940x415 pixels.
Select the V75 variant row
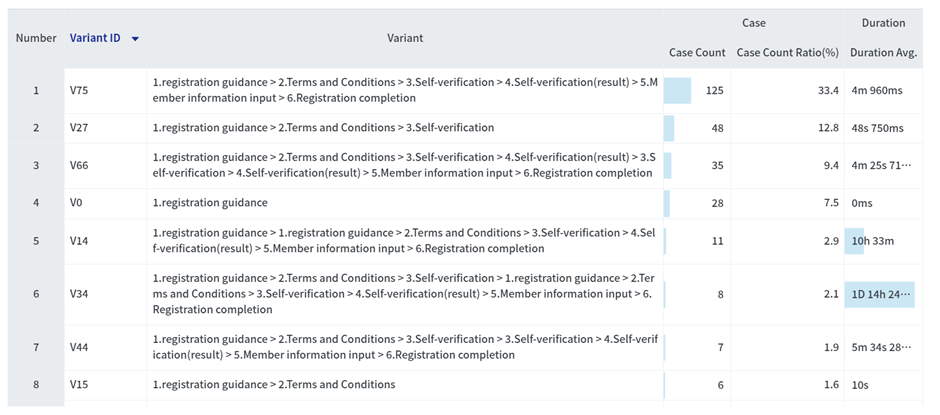tap(405, 90)
